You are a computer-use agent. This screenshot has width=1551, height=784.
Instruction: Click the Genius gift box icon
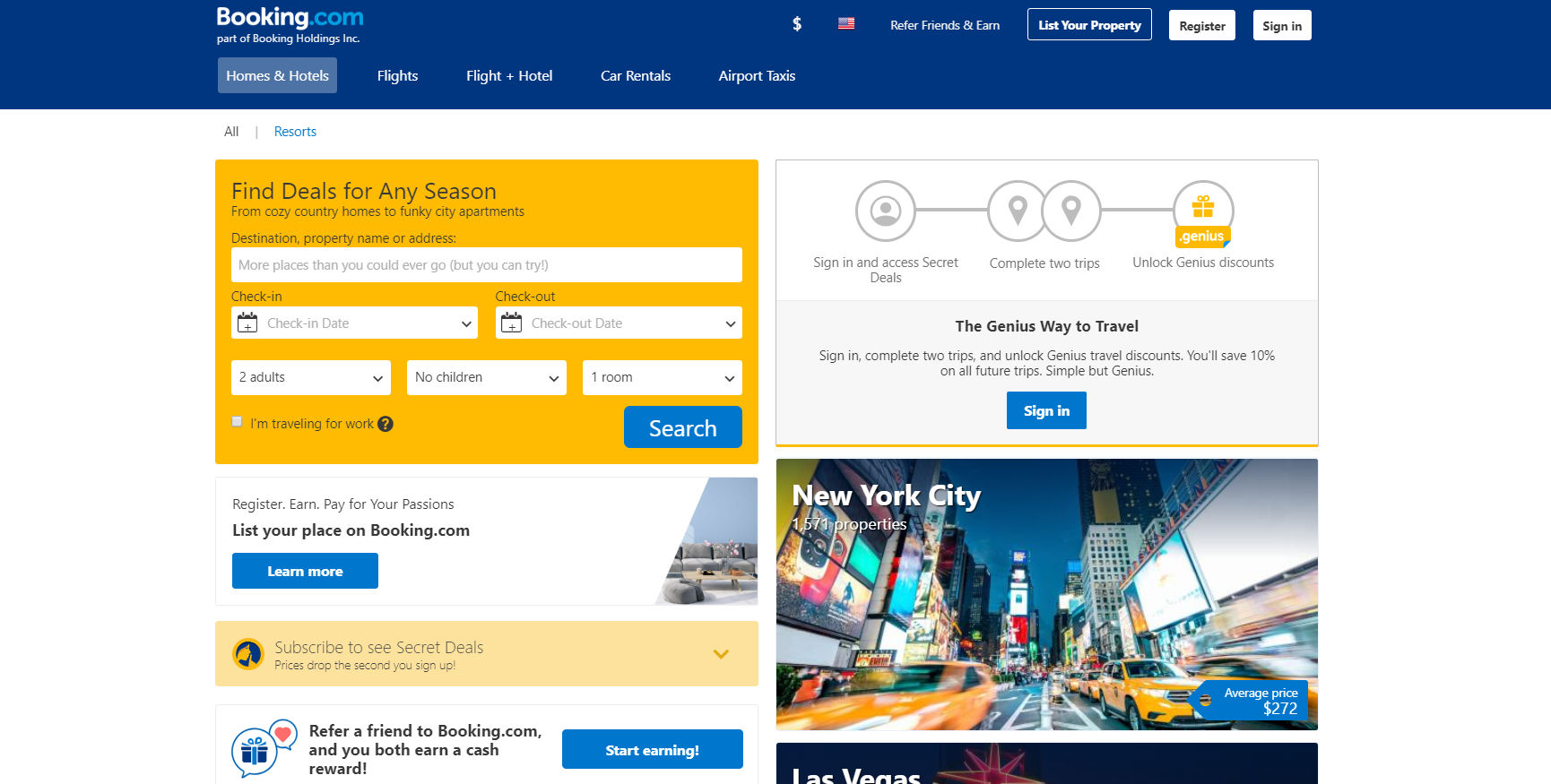pos(1203,208)
